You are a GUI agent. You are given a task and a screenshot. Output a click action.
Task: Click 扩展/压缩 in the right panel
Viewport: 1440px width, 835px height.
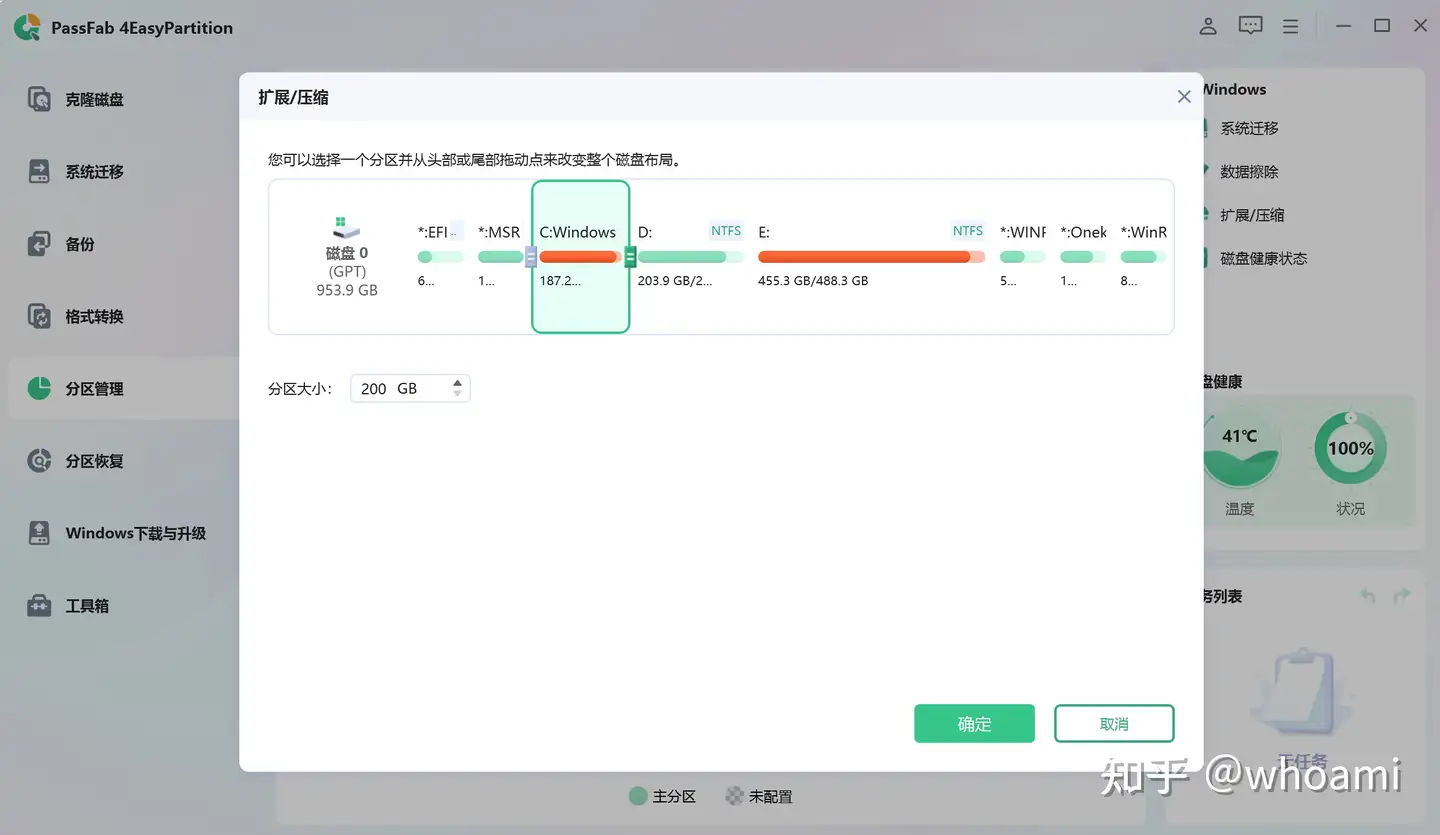(x=1252, y=215)
